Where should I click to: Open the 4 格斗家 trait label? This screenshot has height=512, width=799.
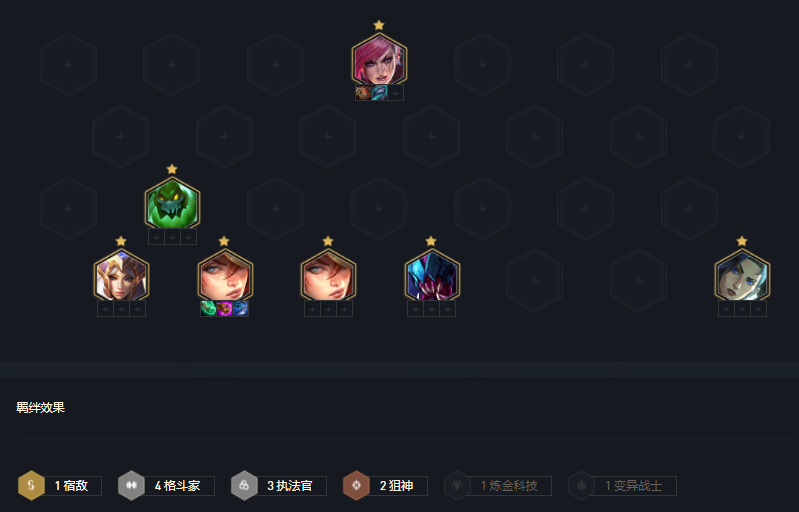[177, 486]
